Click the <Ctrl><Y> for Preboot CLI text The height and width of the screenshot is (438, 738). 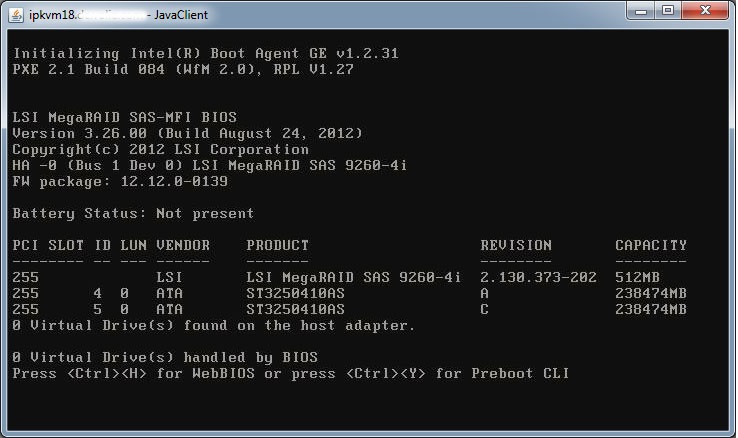point(457,374)
